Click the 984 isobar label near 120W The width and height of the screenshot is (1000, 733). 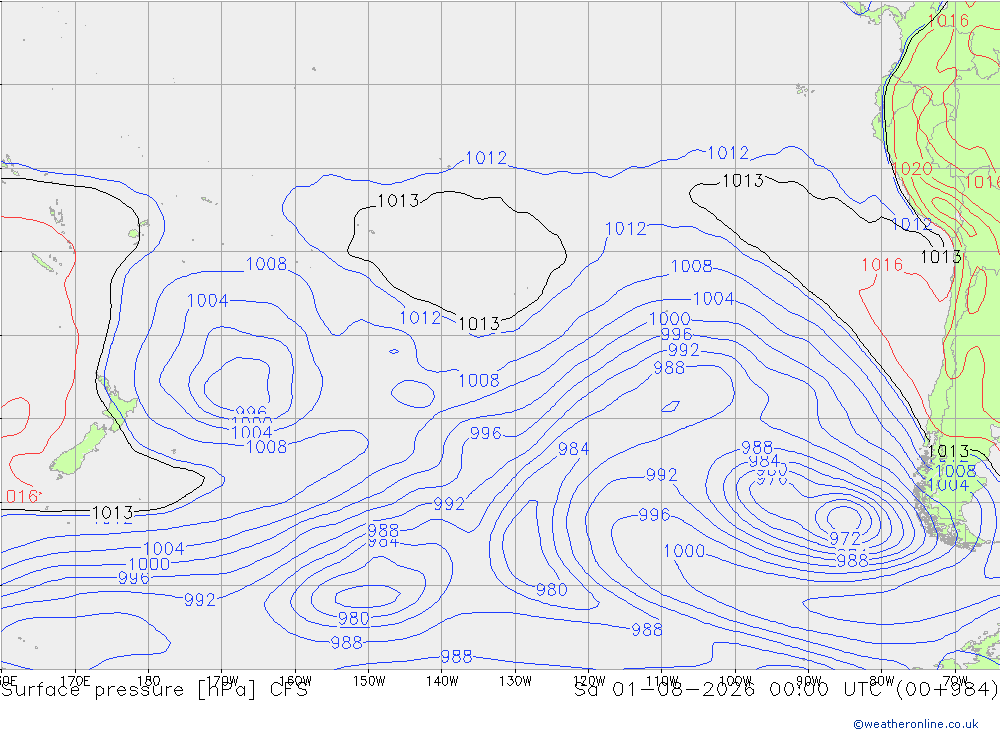coord(573,449)
